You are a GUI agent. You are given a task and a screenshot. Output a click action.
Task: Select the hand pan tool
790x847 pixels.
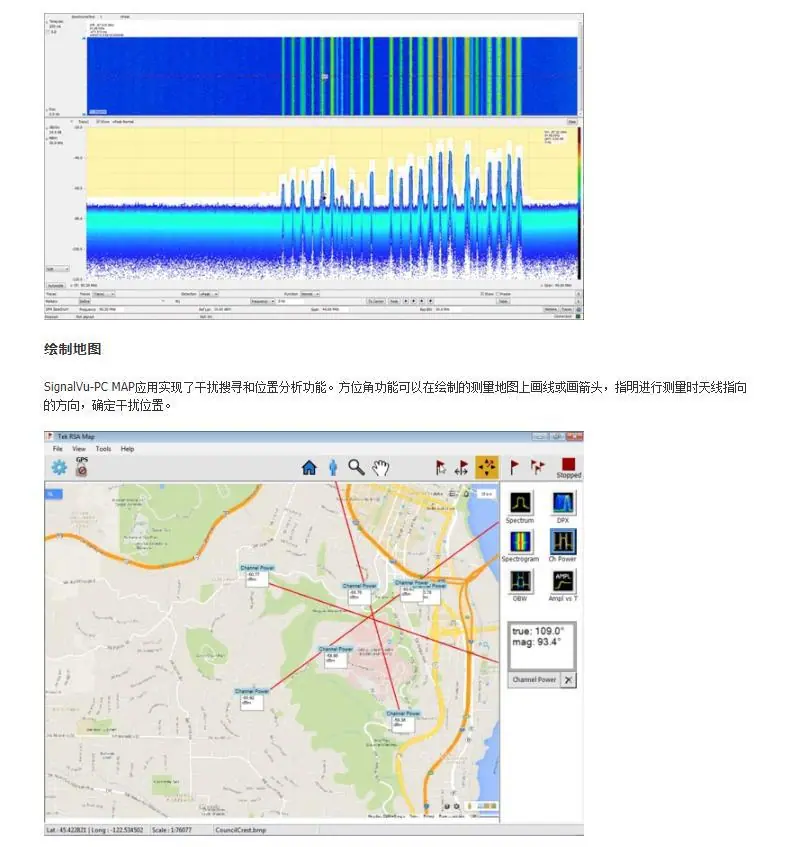click(x=380, y=468)
